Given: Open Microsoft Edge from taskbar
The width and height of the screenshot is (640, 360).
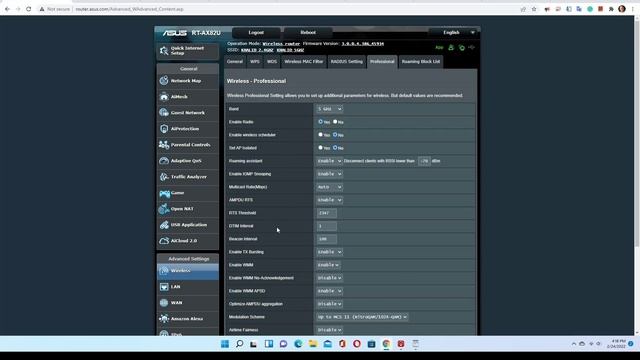Looking at the screenshot, I should tap(298, 344).
